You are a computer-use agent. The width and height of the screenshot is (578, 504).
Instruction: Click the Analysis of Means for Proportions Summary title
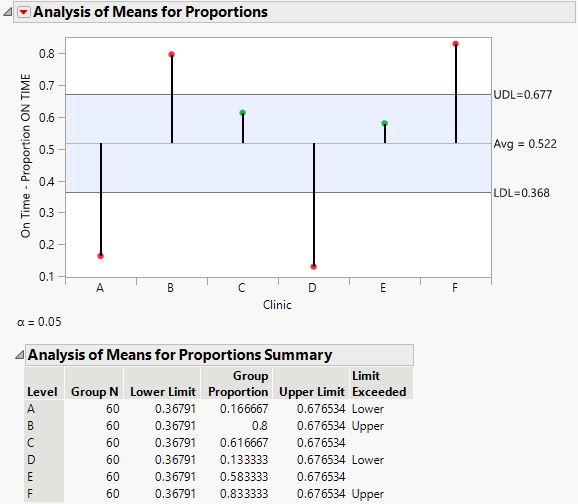[x=180, y=355]
